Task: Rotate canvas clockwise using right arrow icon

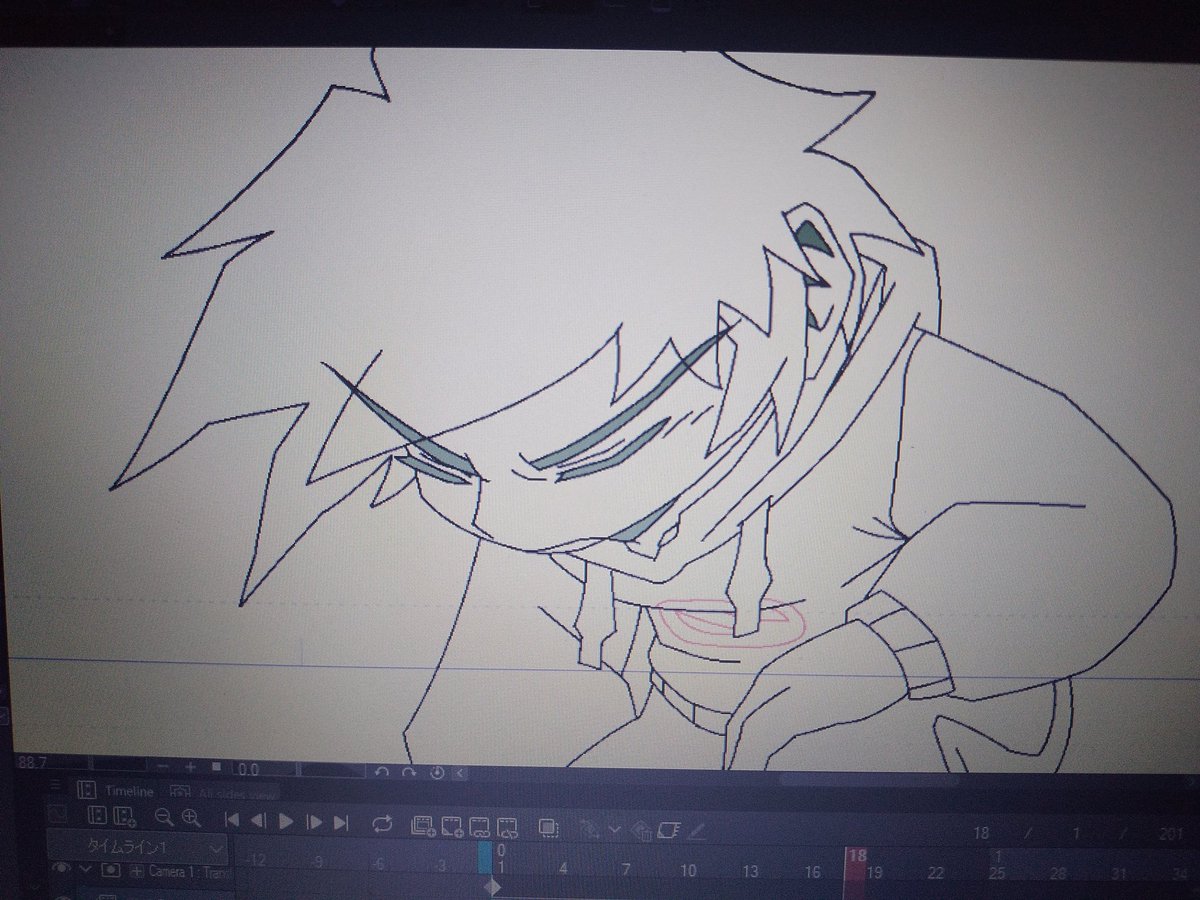Action: coord(409,772)
